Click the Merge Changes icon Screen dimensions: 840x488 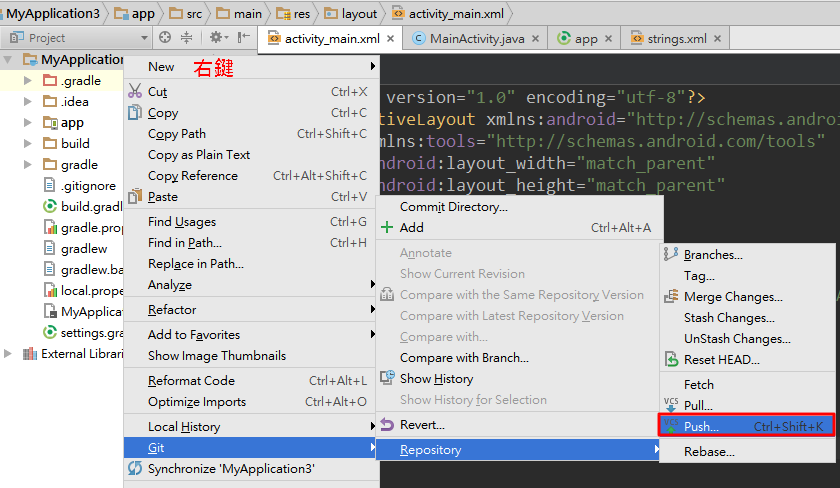[671, 296]
